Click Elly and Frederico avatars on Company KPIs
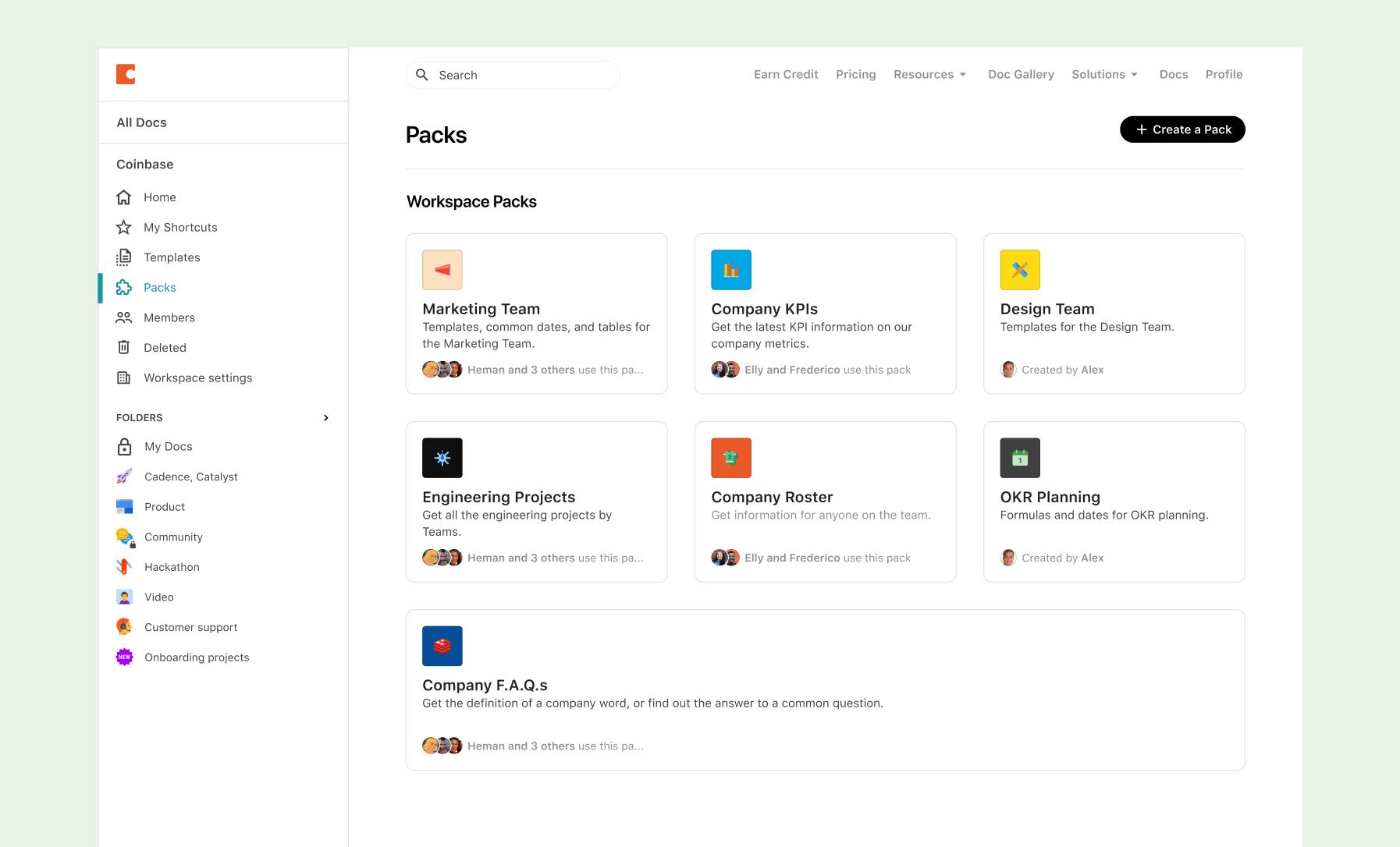This screenshot has width=1400, height=847. [x=725, y=370]
